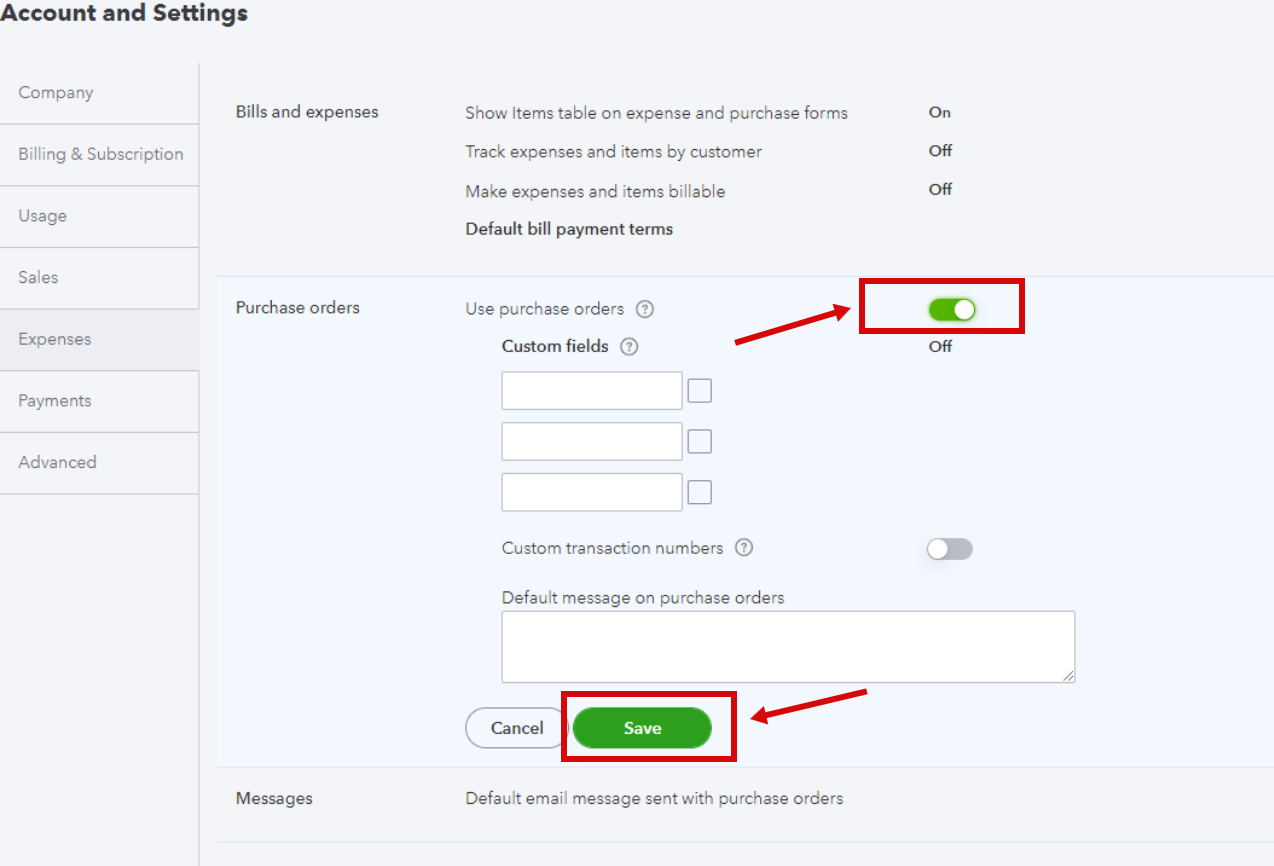Click the green Save button
Screen dimensions: 1274x866
click(x=642, y=728)
